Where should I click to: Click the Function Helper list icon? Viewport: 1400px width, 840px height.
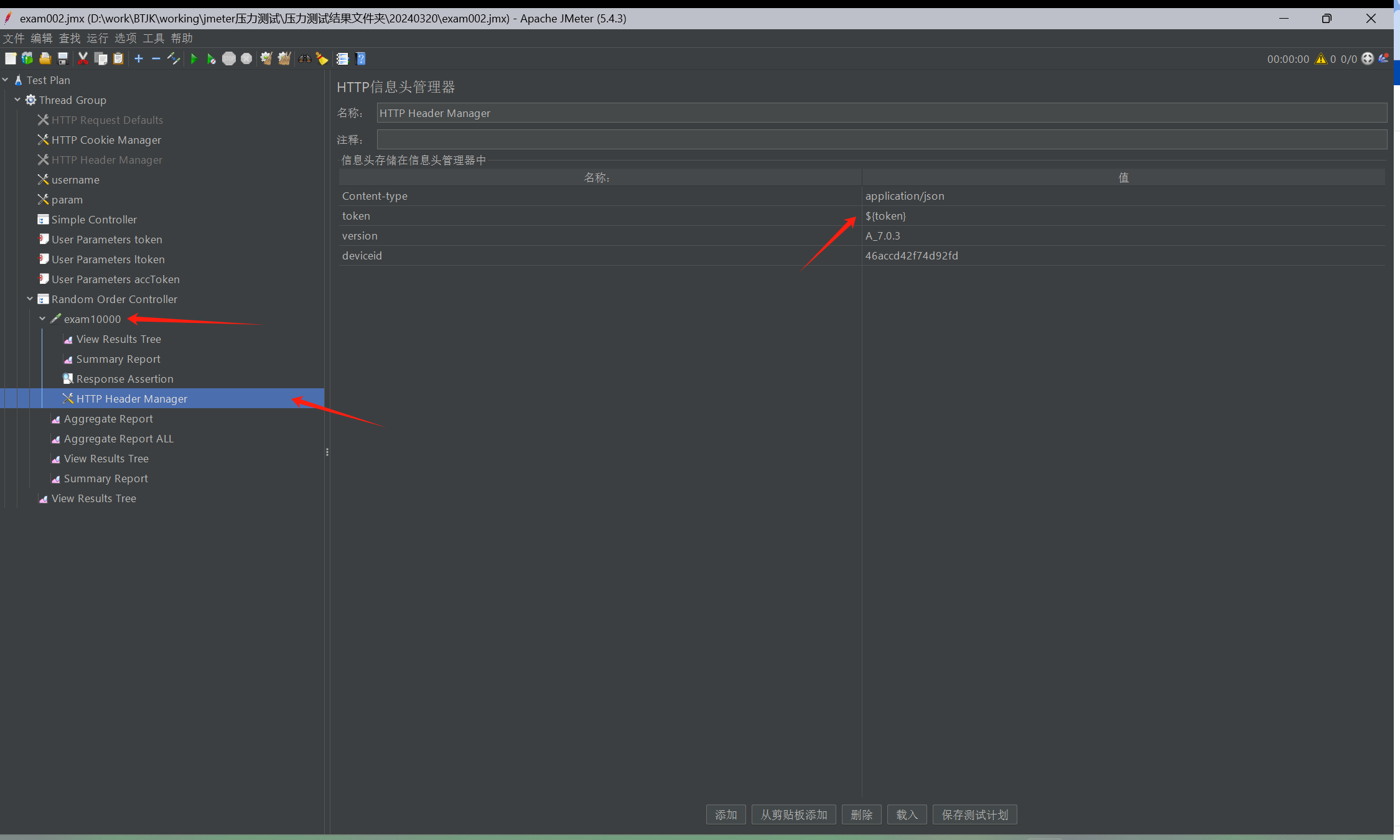(342, 58)
